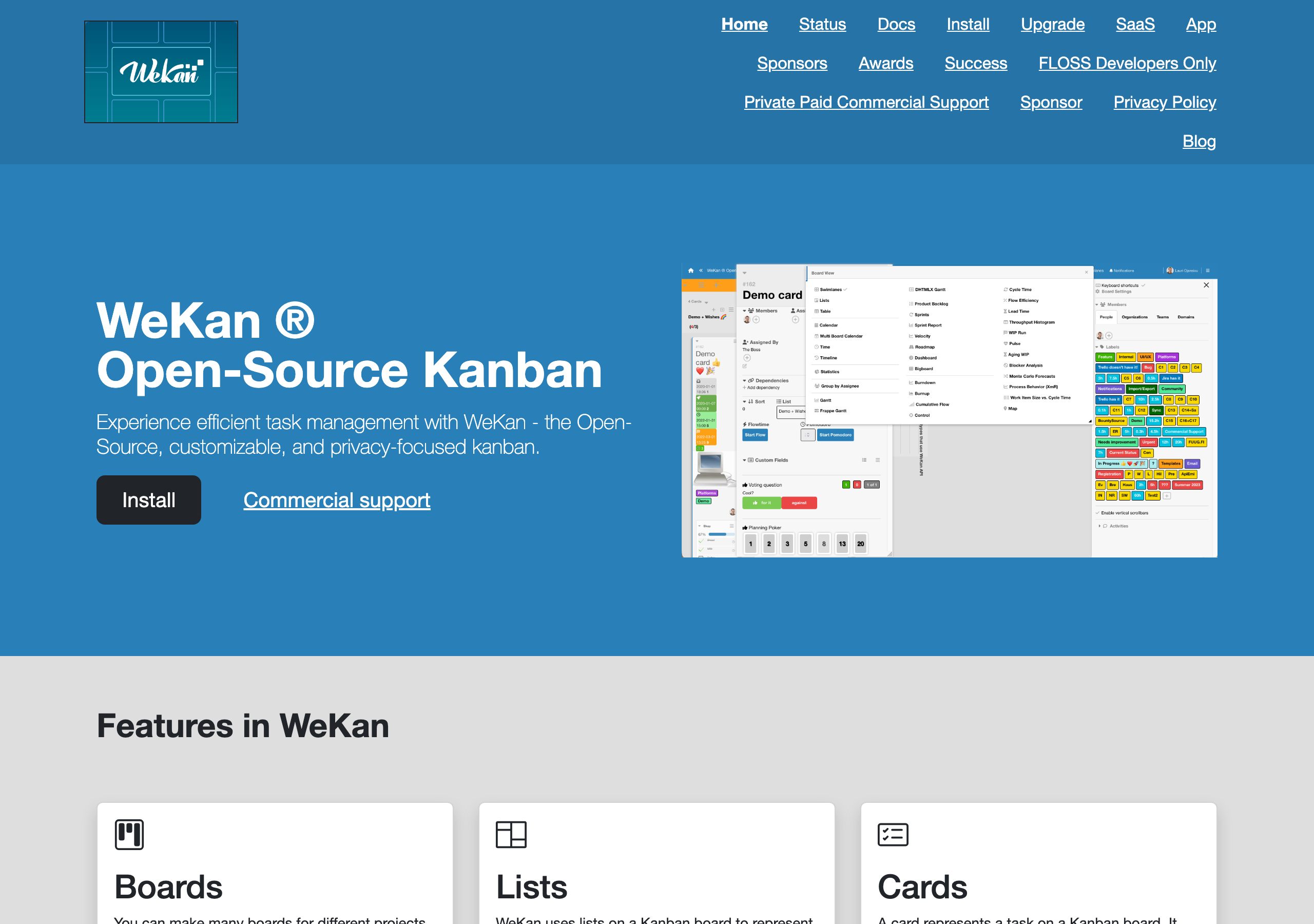Click the 'Cards' card heading
1314x924 pixels.
tap(922, 888)
